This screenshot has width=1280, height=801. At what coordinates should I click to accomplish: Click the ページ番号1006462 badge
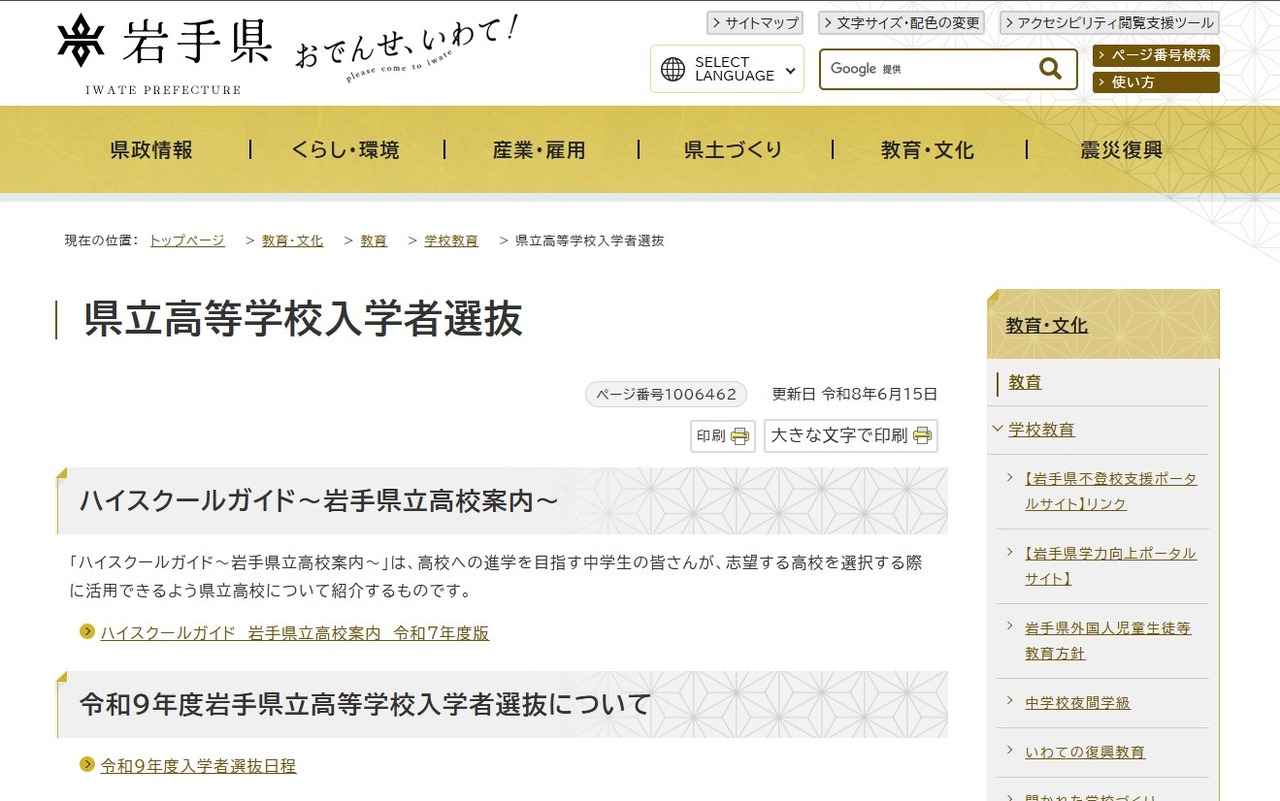666,394
